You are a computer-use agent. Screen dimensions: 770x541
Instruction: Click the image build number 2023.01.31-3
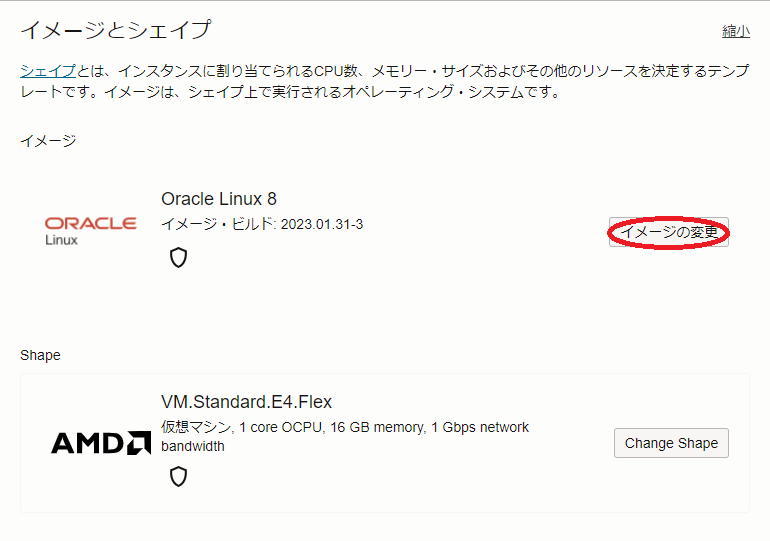coord(322,224)
